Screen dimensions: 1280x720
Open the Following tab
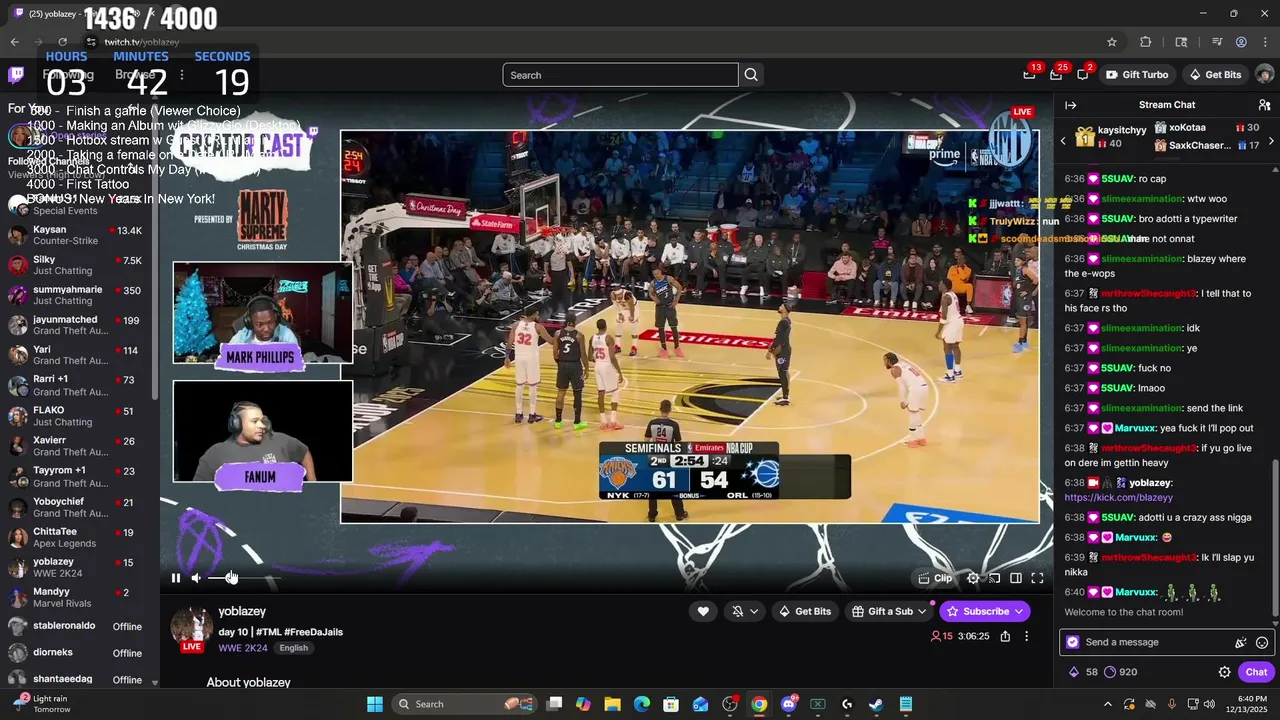(x=68, y=74)
